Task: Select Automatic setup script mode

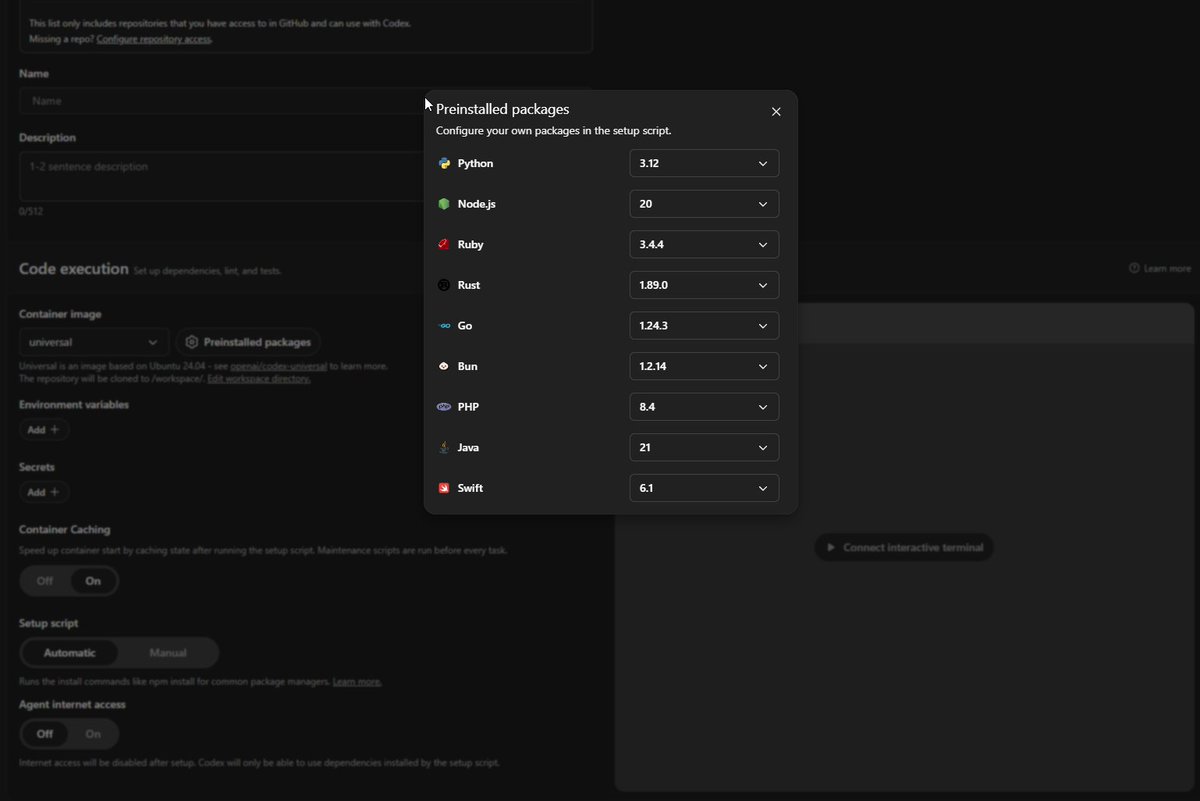Action: (70, 653)
